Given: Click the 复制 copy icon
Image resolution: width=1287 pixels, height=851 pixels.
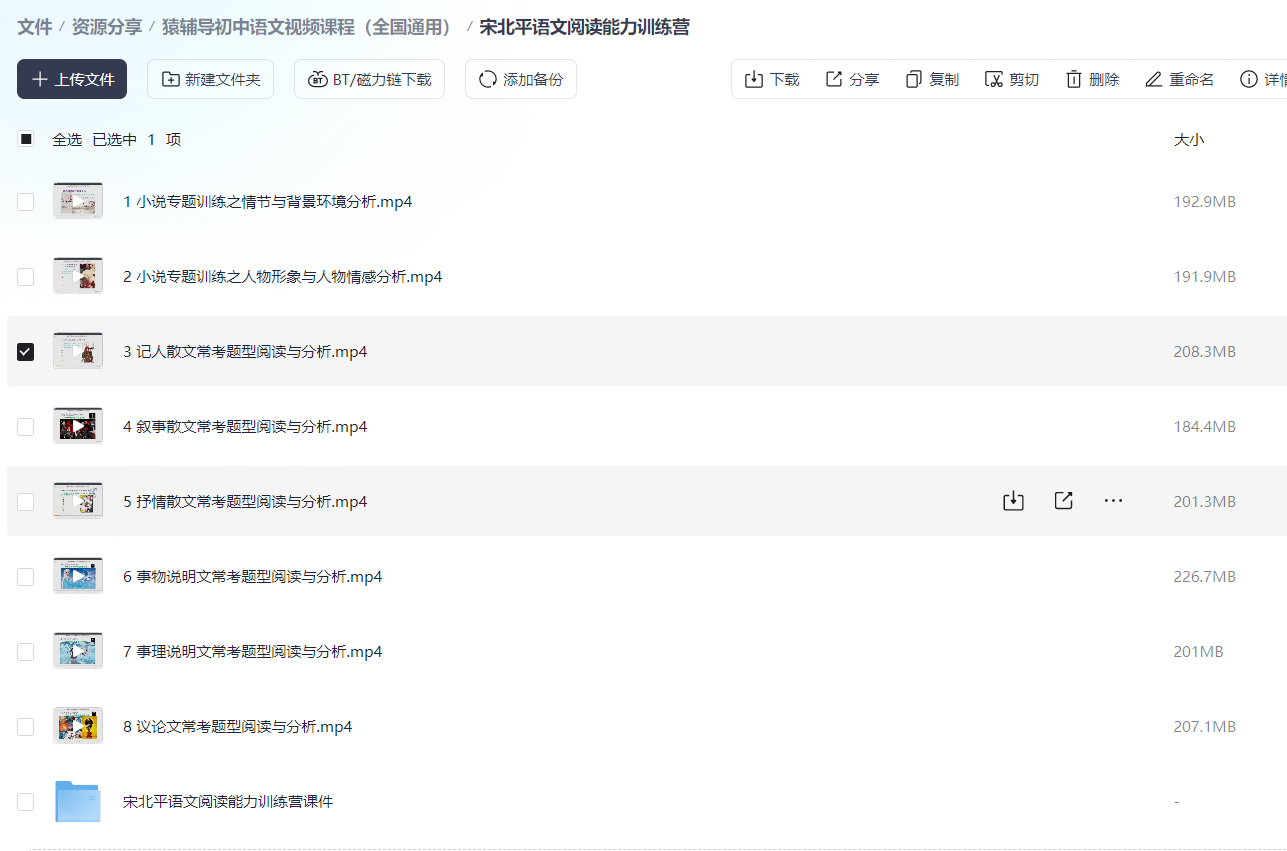Looking at the screenshot, I should coord(913,79).
